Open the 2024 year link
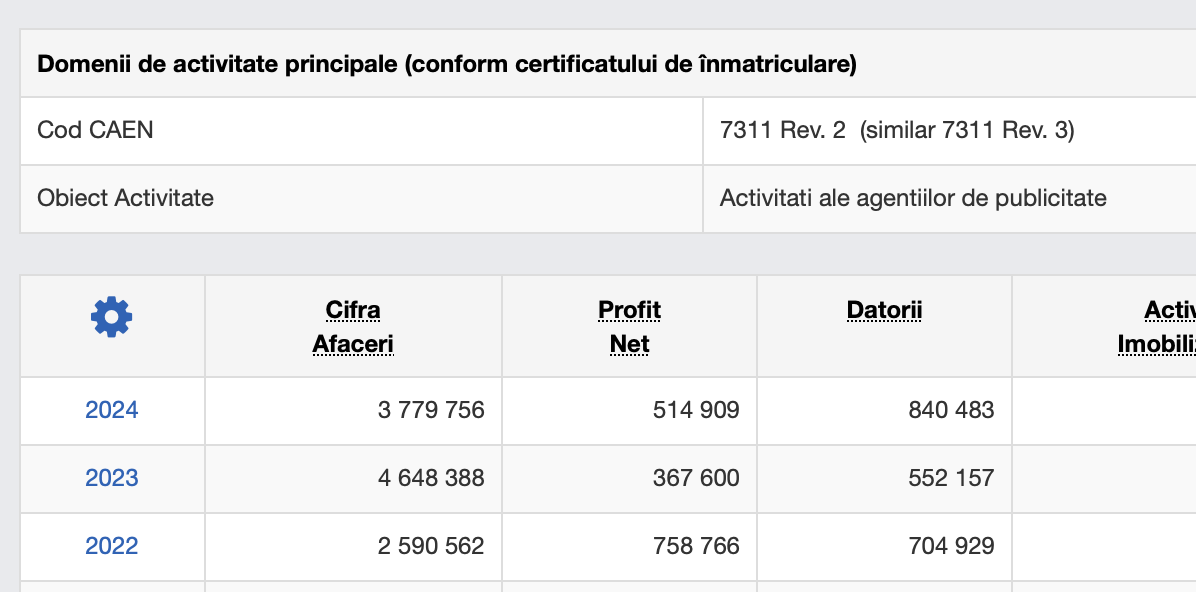Screen dimensions: 1196x592 coord(111,410)
